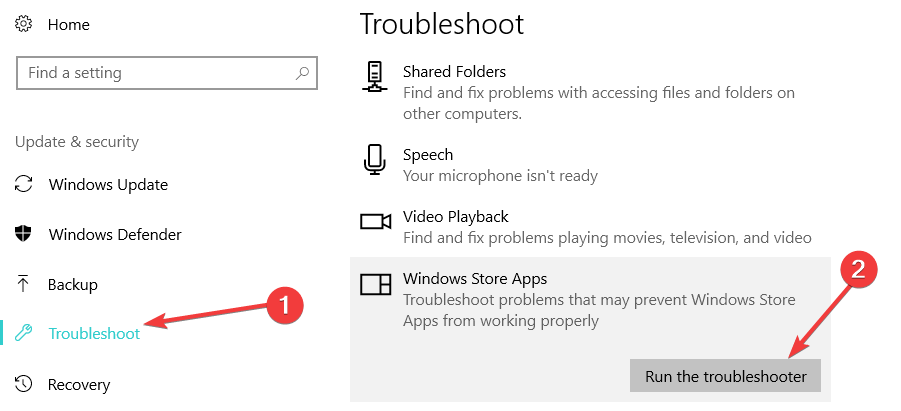
Task: Select Backup in the sidebar
Action: point(72,285)
